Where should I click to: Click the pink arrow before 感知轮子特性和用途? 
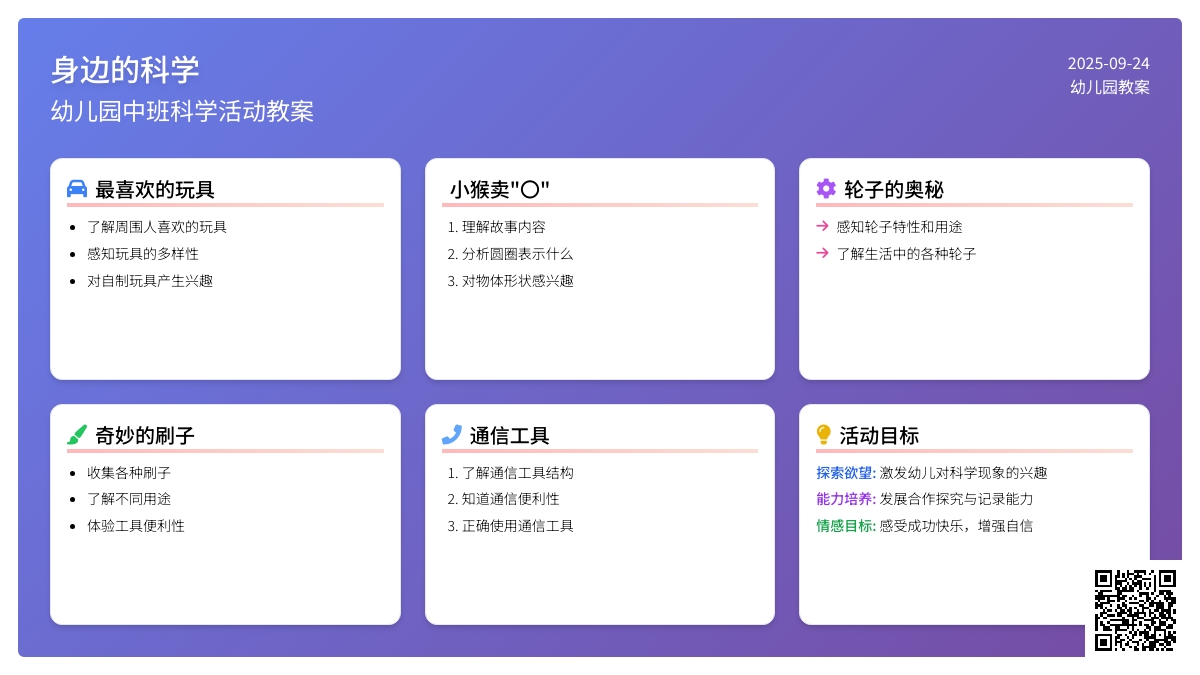tap(822, 226)
